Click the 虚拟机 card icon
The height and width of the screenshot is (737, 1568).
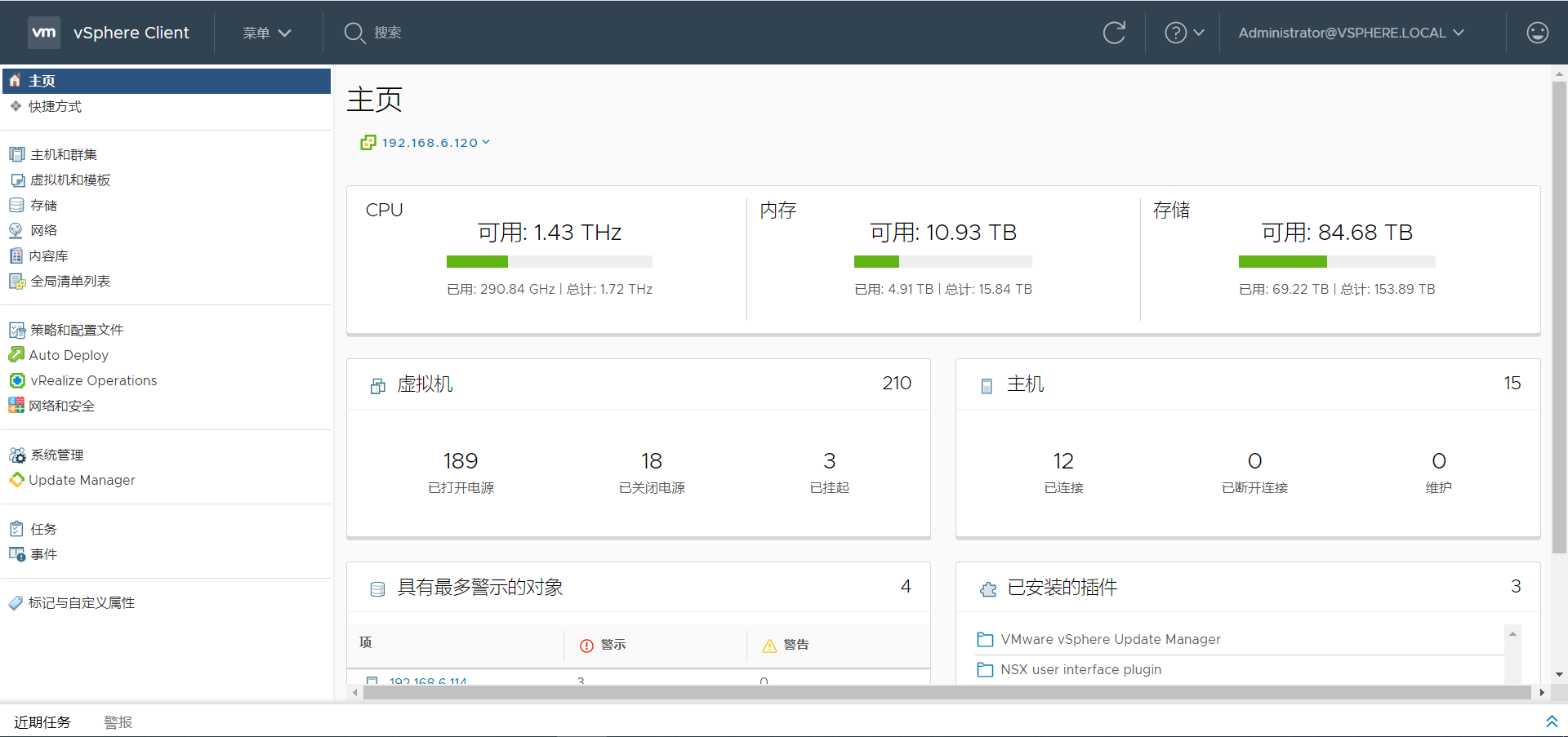377,385
